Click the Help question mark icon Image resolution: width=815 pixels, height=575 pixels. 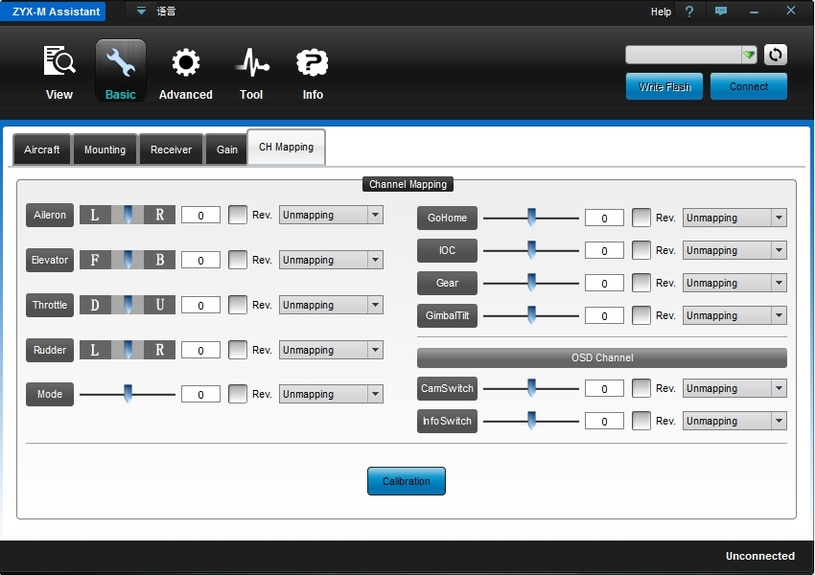click(x=689, y=12)
